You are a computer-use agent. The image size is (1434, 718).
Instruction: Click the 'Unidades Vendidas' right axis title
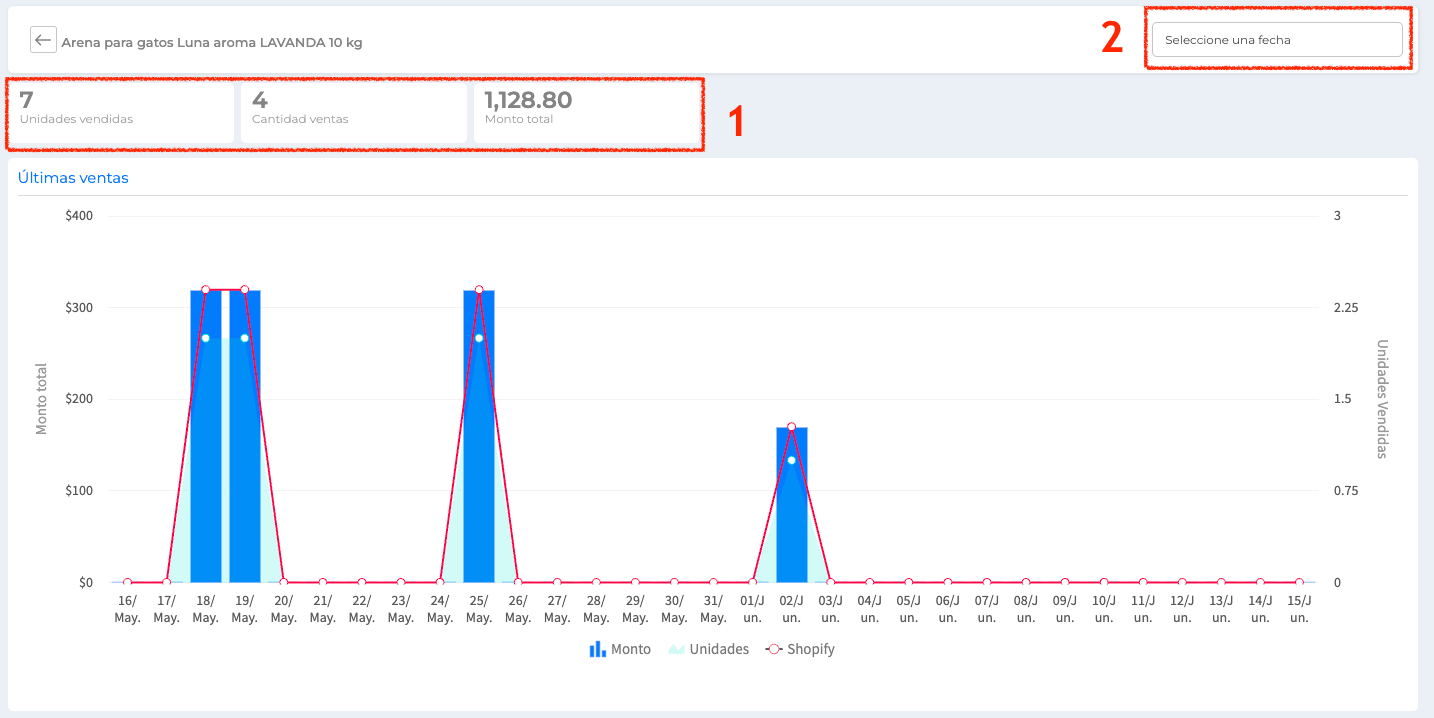[x=1382, y=398]
